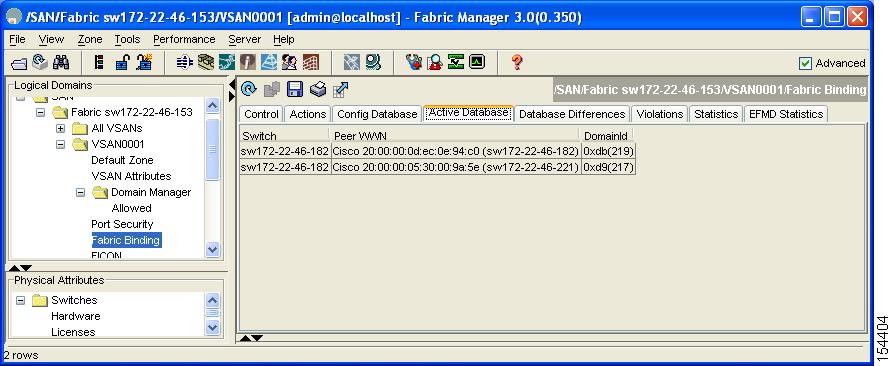The image size is (891, 366).
Task: Select Hardware under Switches
Action: click(76, 317)
